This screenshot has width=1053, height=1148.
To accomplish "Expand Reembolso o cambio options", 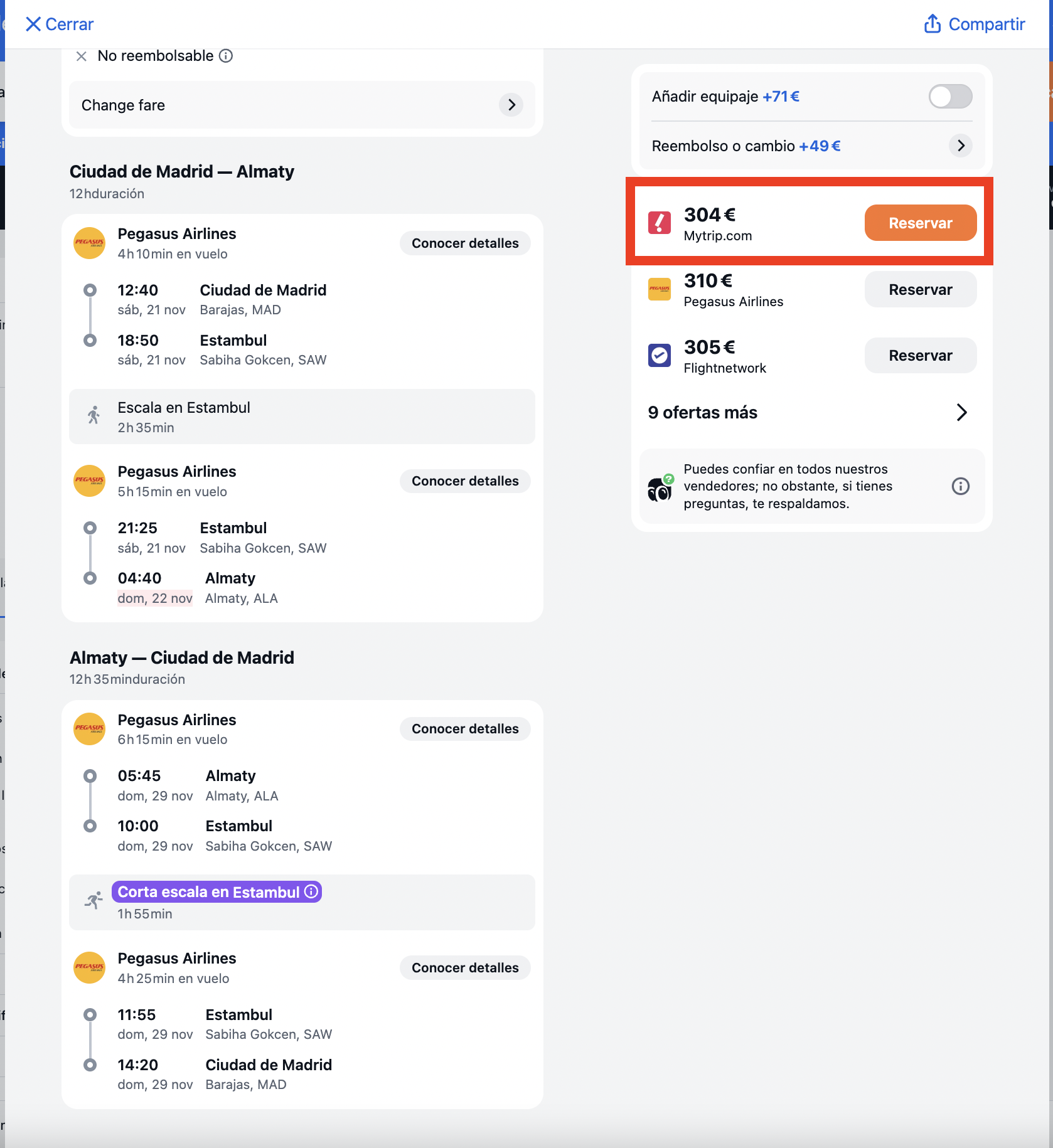I will coord(961,146).
